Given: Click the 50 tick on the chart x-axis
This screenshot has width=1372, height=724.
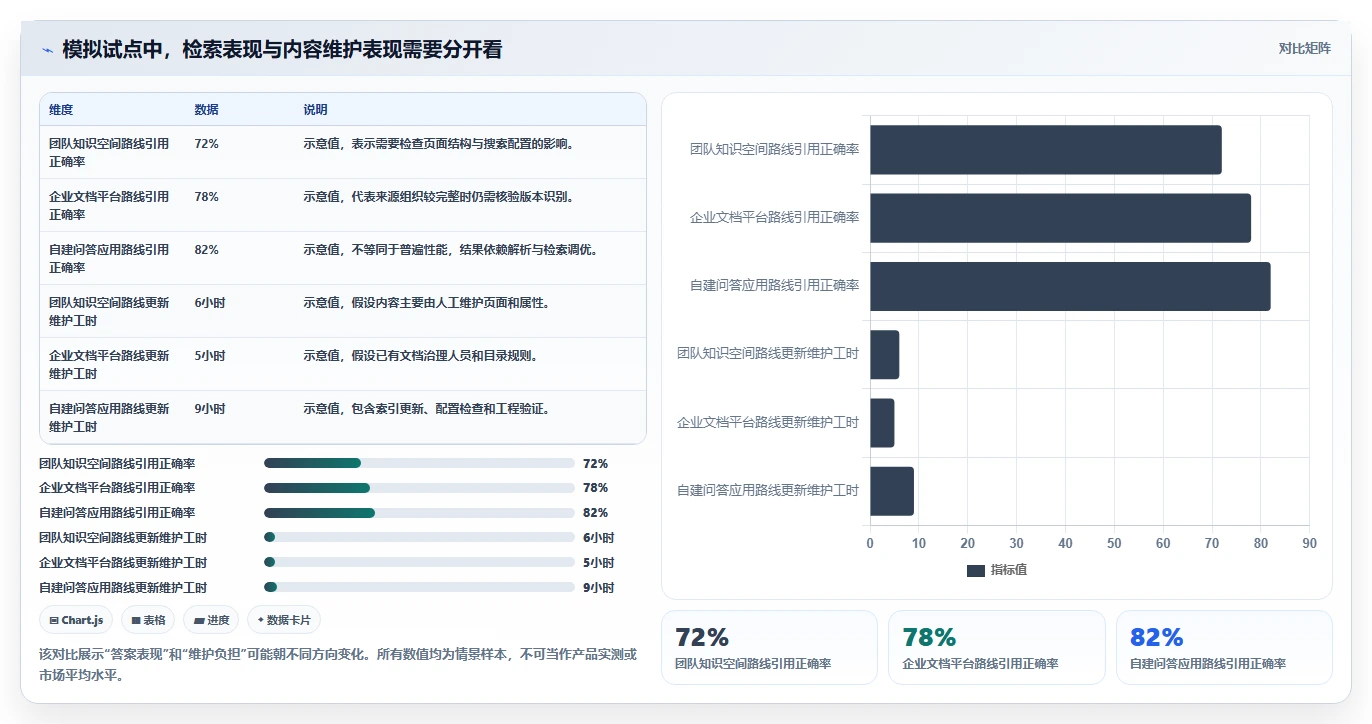Looking at the screenshot, I should [x=1114, y=543].
